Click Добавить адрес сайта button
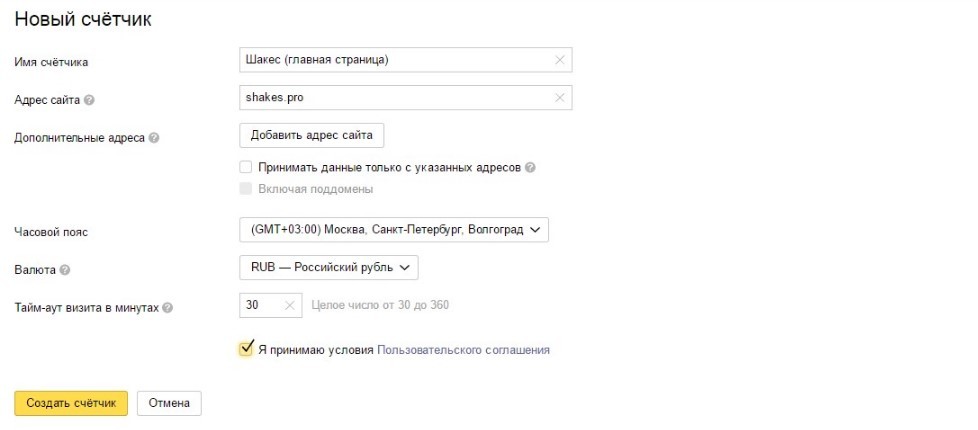The image size is (978, 430). click(x=311, y=135)
